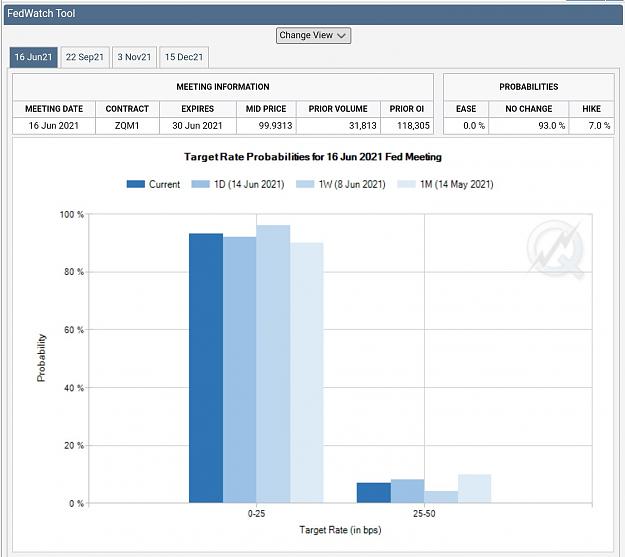Screen dimensions: 625x557
Task: Open the 15 Dec21 meeting tab
Action: point(184,57)
